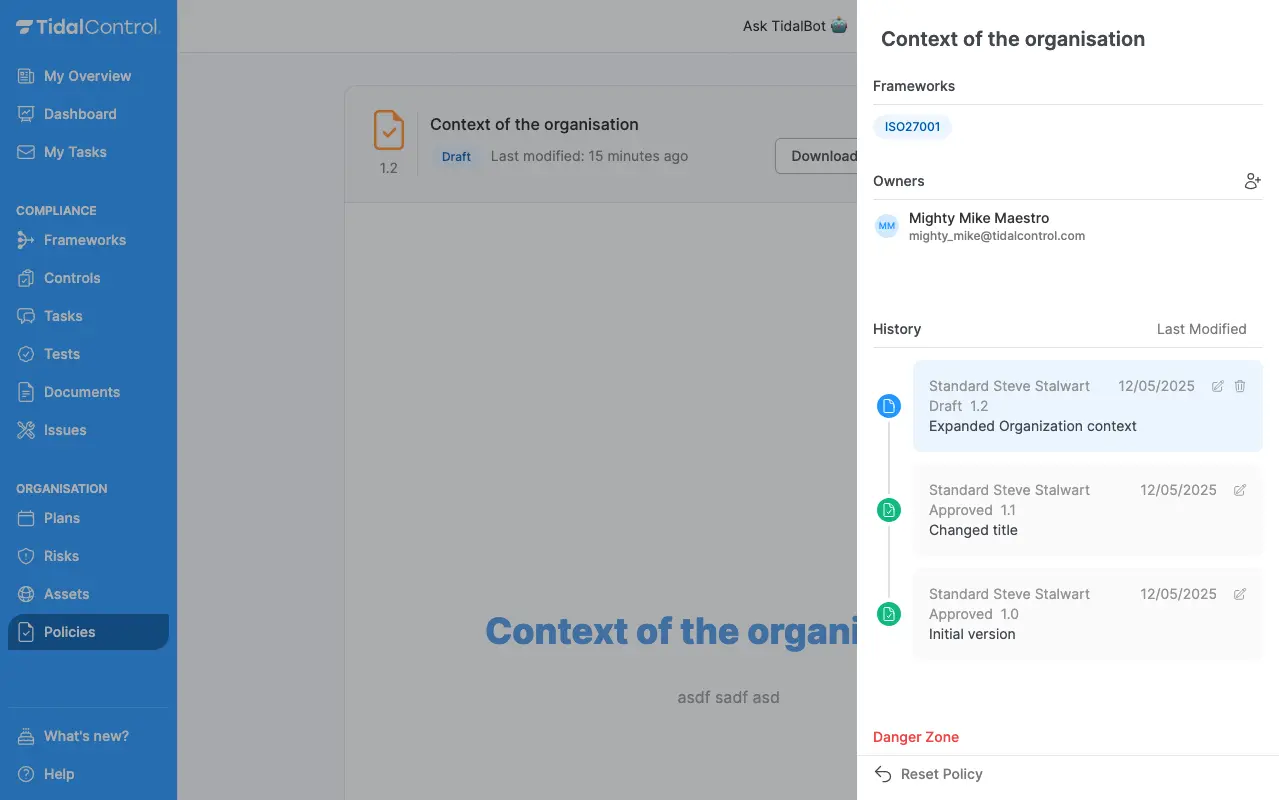Viewport: 1279px width, 800px height.
Task: Click the Download button
Action: tap(818, 156)
